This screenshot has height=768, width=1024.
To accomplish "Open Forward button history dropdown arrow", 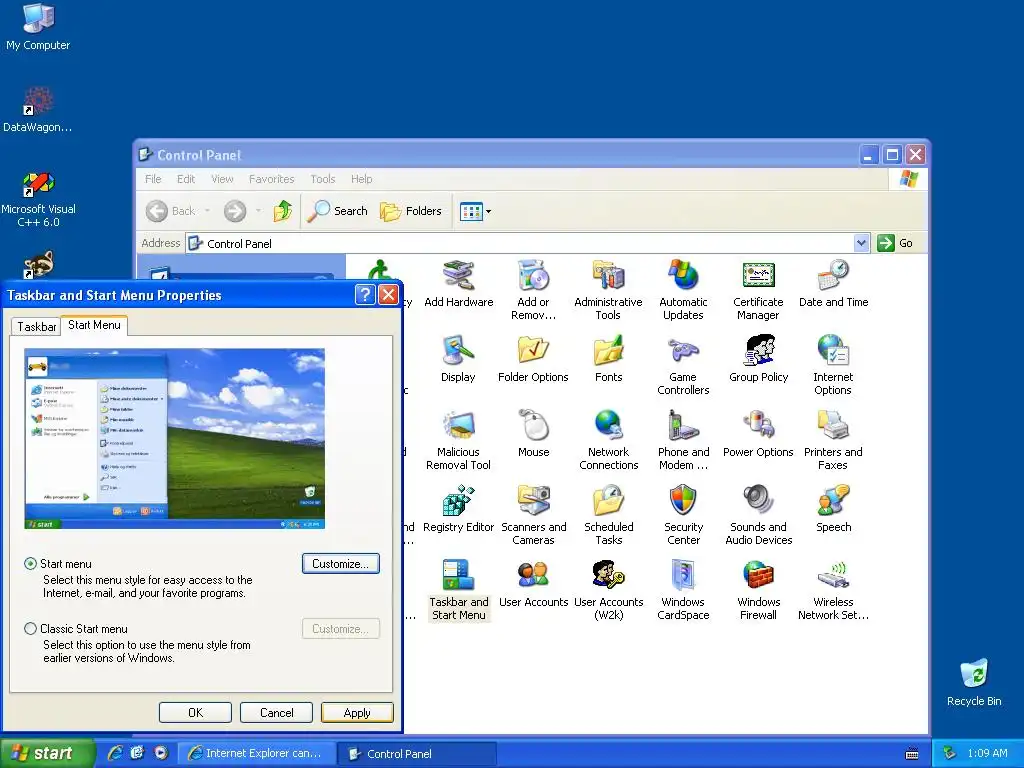I will click(x=258, y=211).
